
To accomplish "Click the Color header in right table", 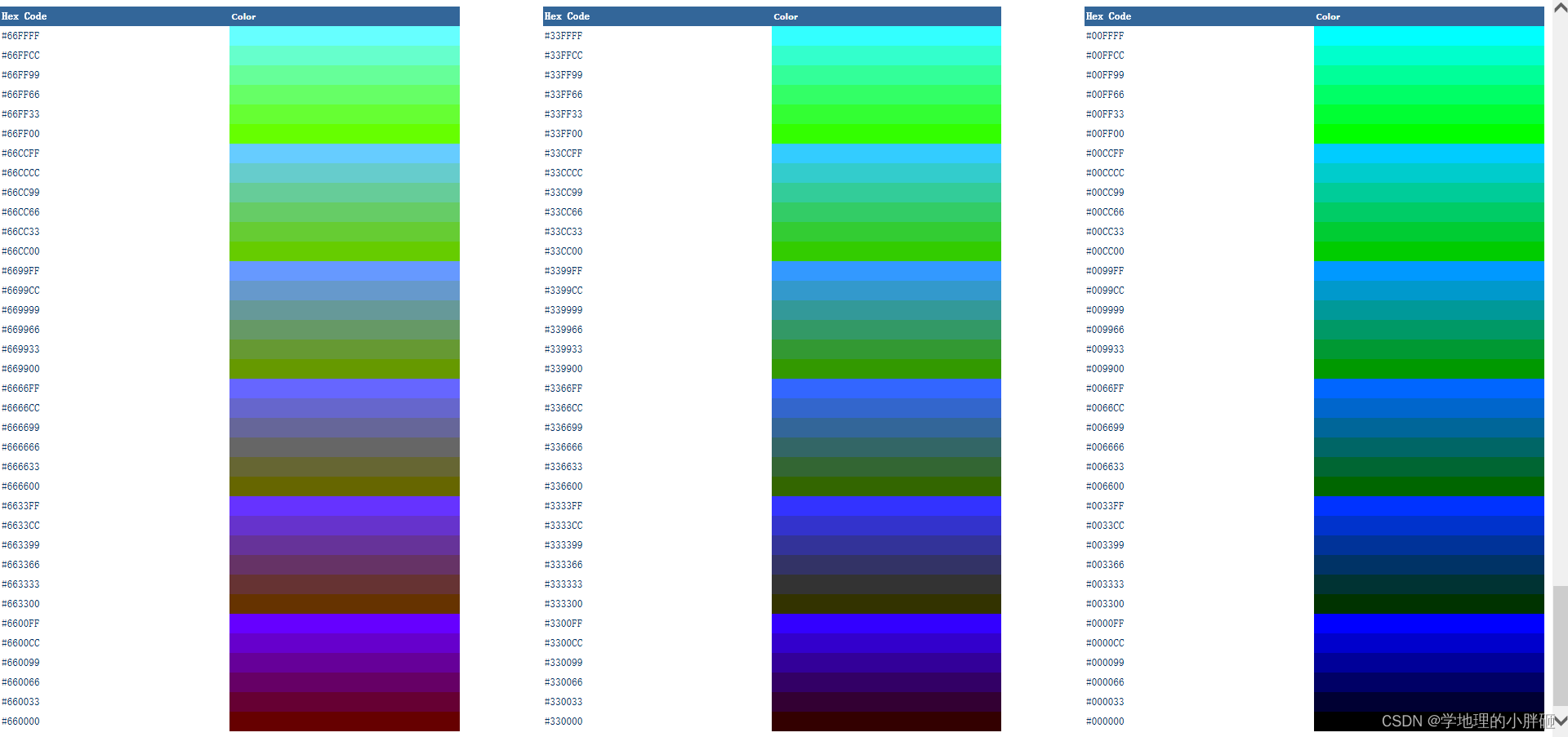I will 1328,16.
